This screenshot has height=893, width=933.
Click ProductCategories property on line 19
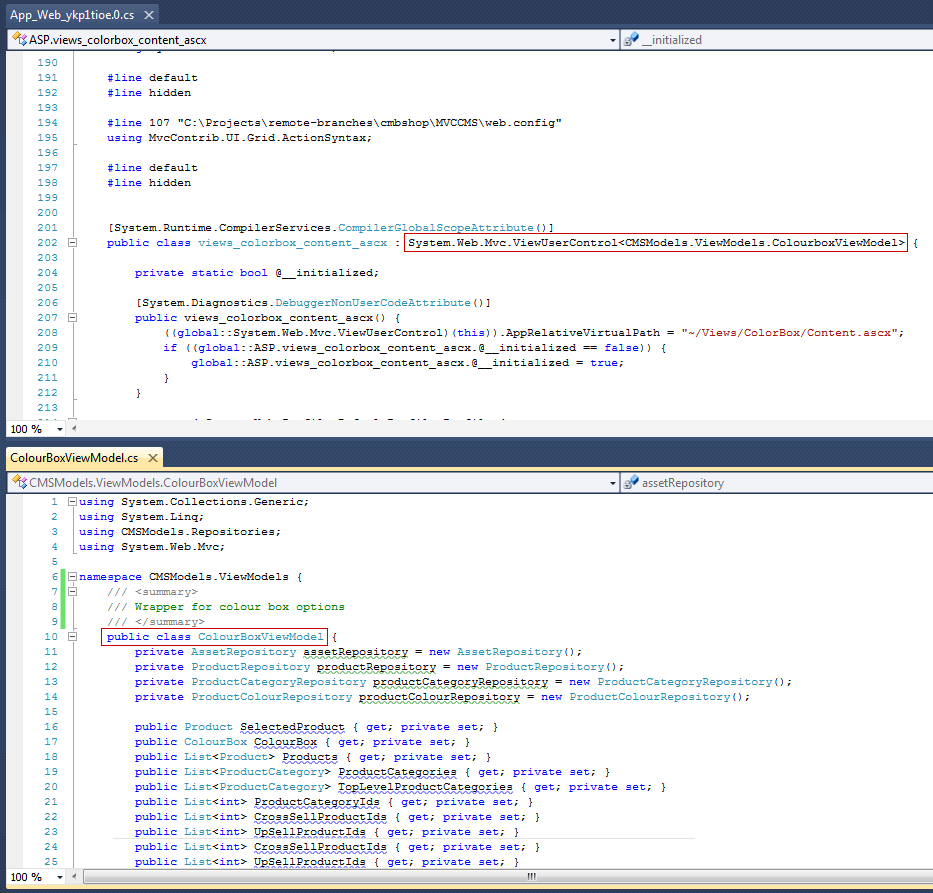click(397, 772)
